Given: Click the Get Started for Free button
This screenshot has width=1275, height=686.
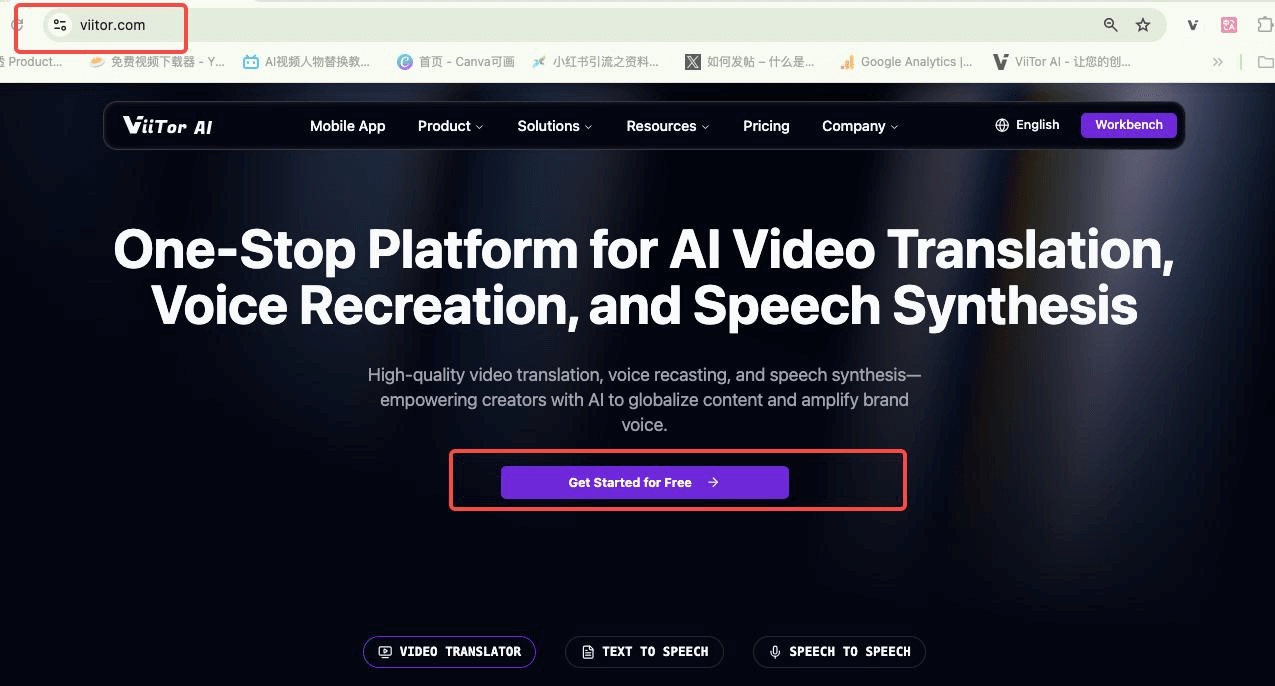Looking at the screenshot, I should point(644,482).
